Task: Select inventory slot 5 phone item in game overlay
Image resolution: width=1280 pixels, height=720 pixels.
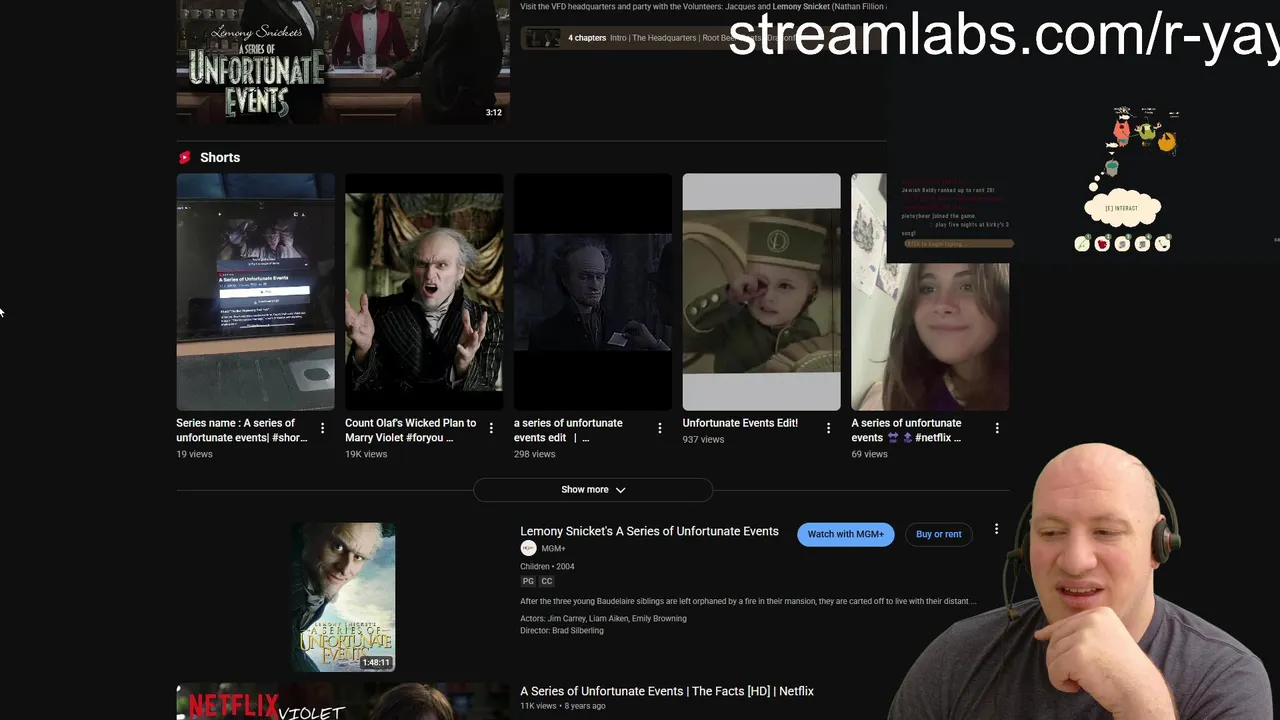Action: pyautogui.click(x=1162, y=243)
